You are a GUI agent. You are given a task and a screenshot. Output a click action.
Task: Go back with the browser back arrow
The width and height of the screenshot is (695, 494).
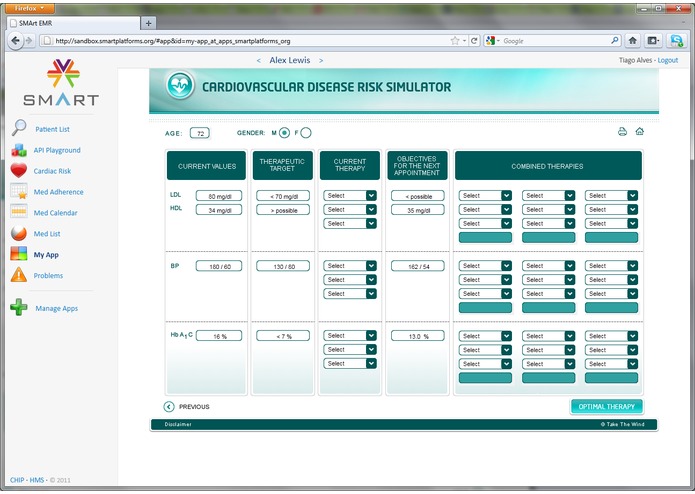click(x=16, y=41)
